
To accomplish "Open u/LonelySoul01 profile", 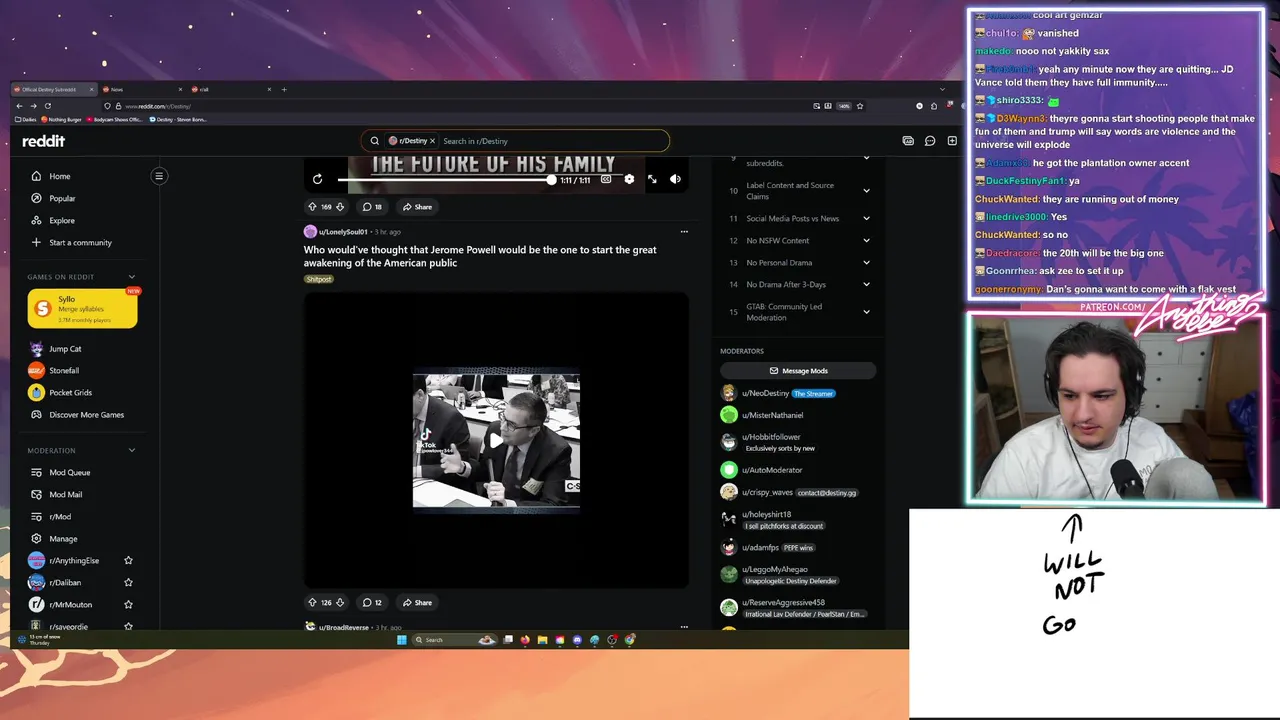I will pos(343,232).
